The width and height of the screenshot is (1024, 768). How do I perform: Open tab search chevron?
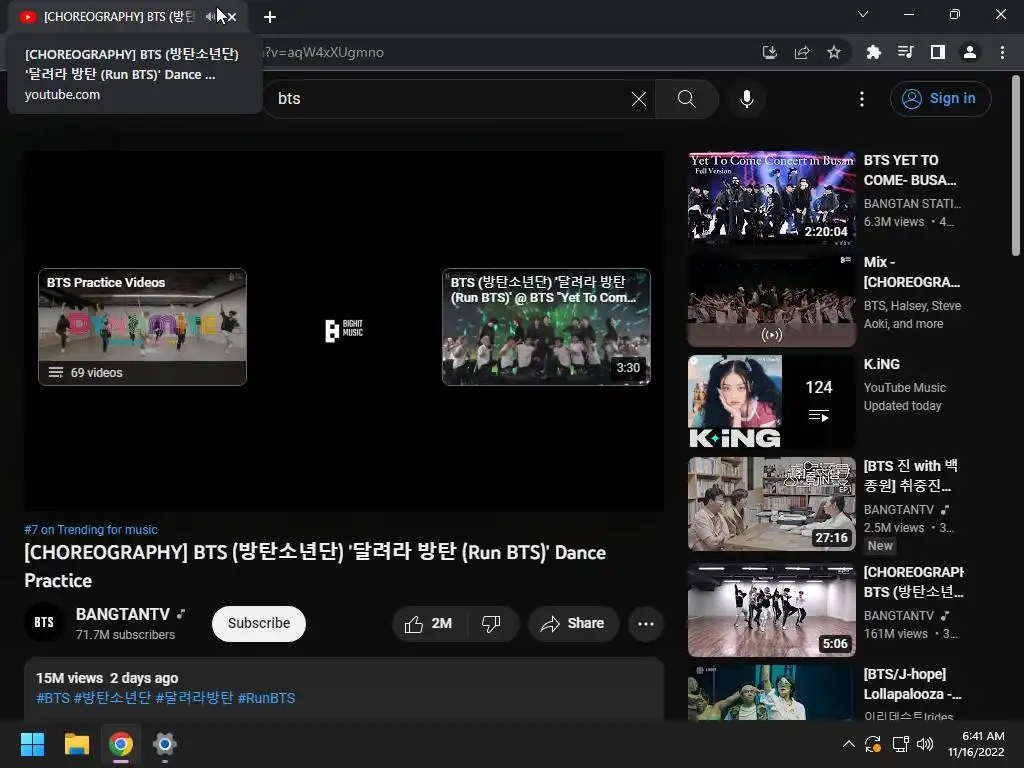(863, 14)
